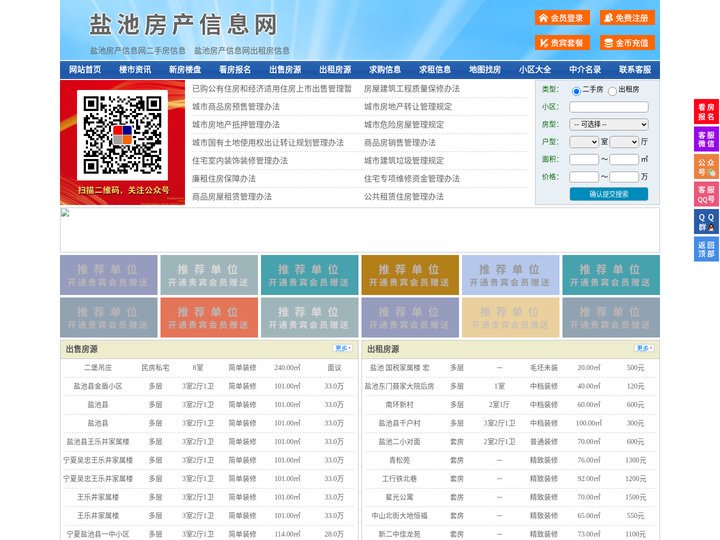Open the 新房楼盘 menu item
The height and width of the screenshot is (540, 720).
(185, 70)
